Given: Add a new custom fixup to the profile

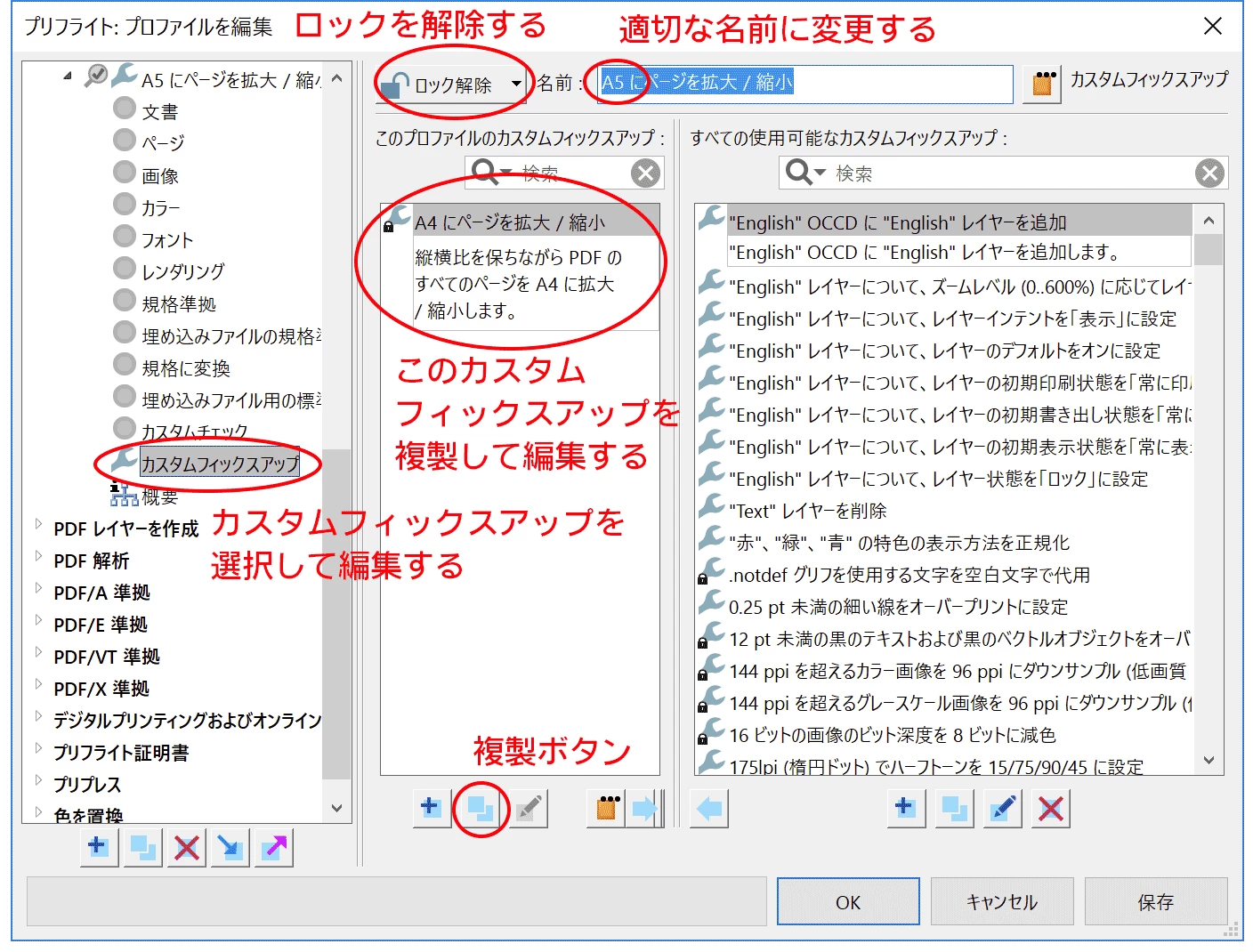Looking at the screenshot, I should coord(431,809).
